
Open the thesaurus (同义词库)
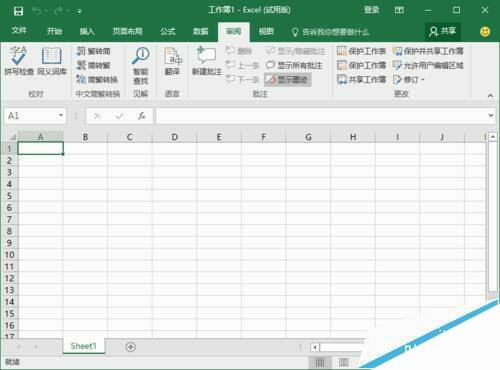(52, 61)
